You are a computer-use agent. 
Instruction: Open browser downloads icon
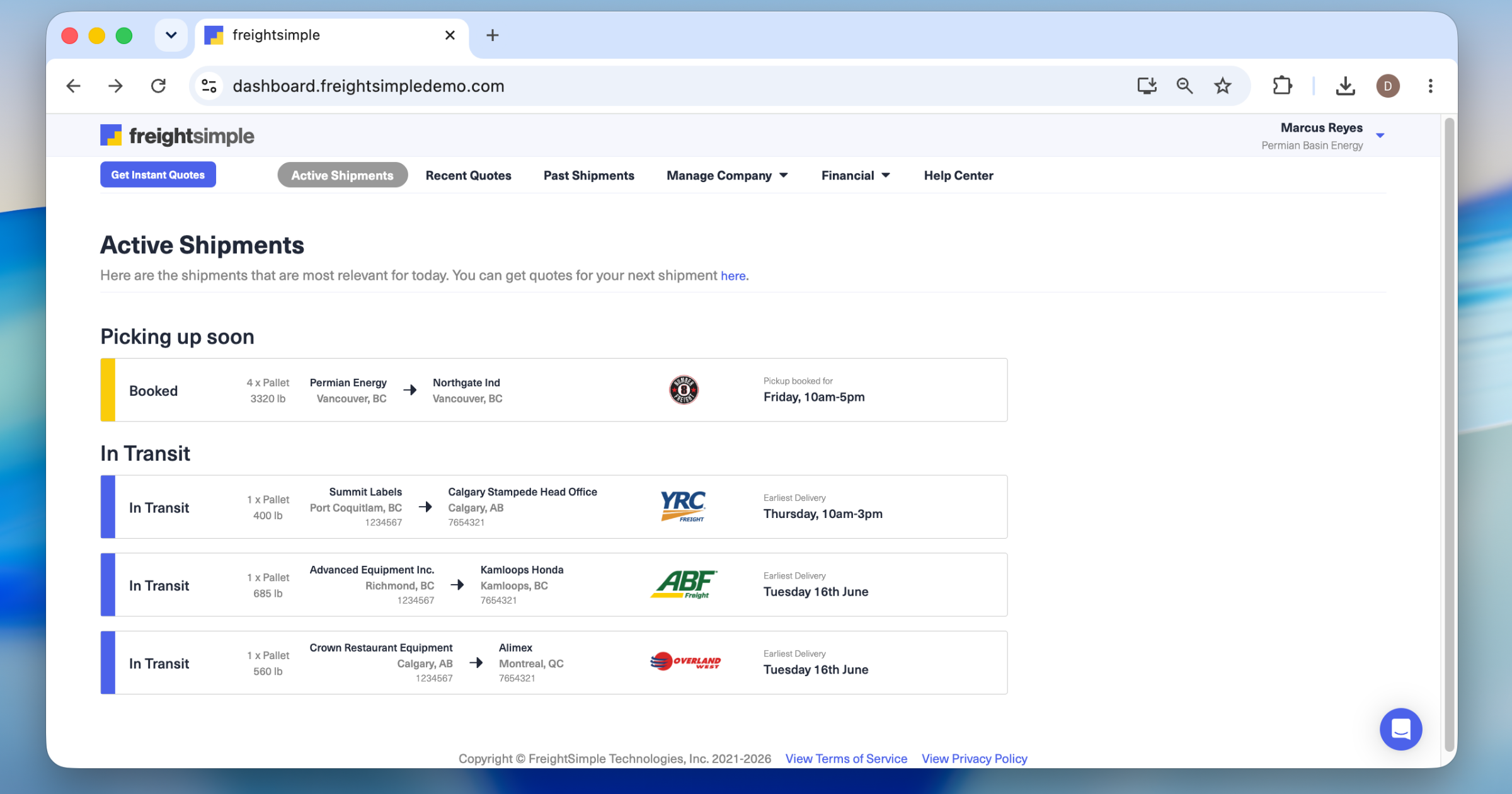(1345, 86)
